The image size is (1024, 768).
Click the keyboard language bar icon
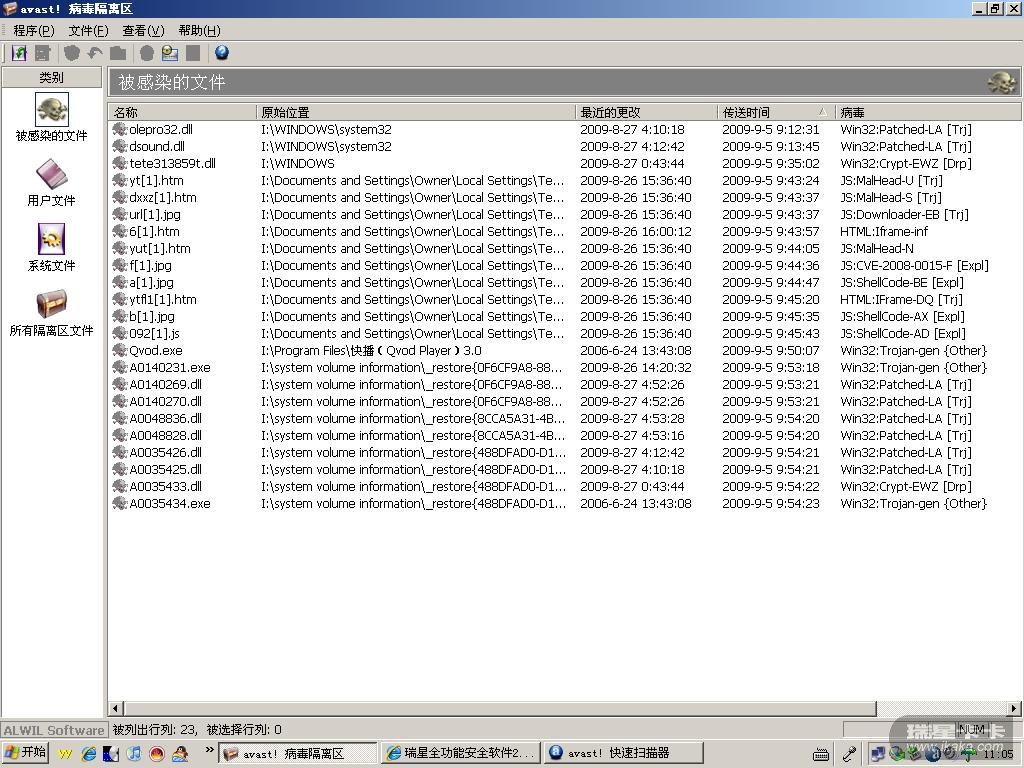point(821,755)
